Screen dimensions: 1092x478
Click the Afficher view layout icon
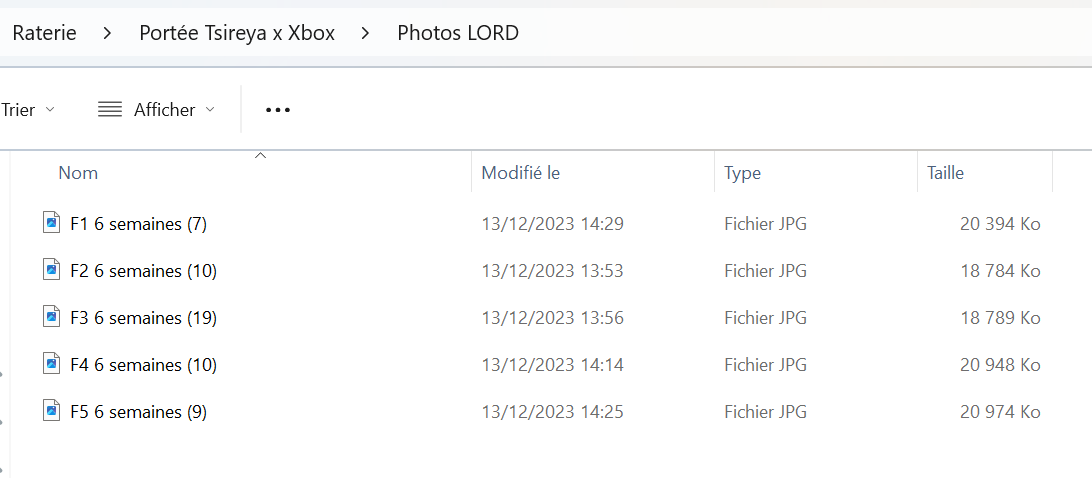pyautogui.click(x=110, y=109)
